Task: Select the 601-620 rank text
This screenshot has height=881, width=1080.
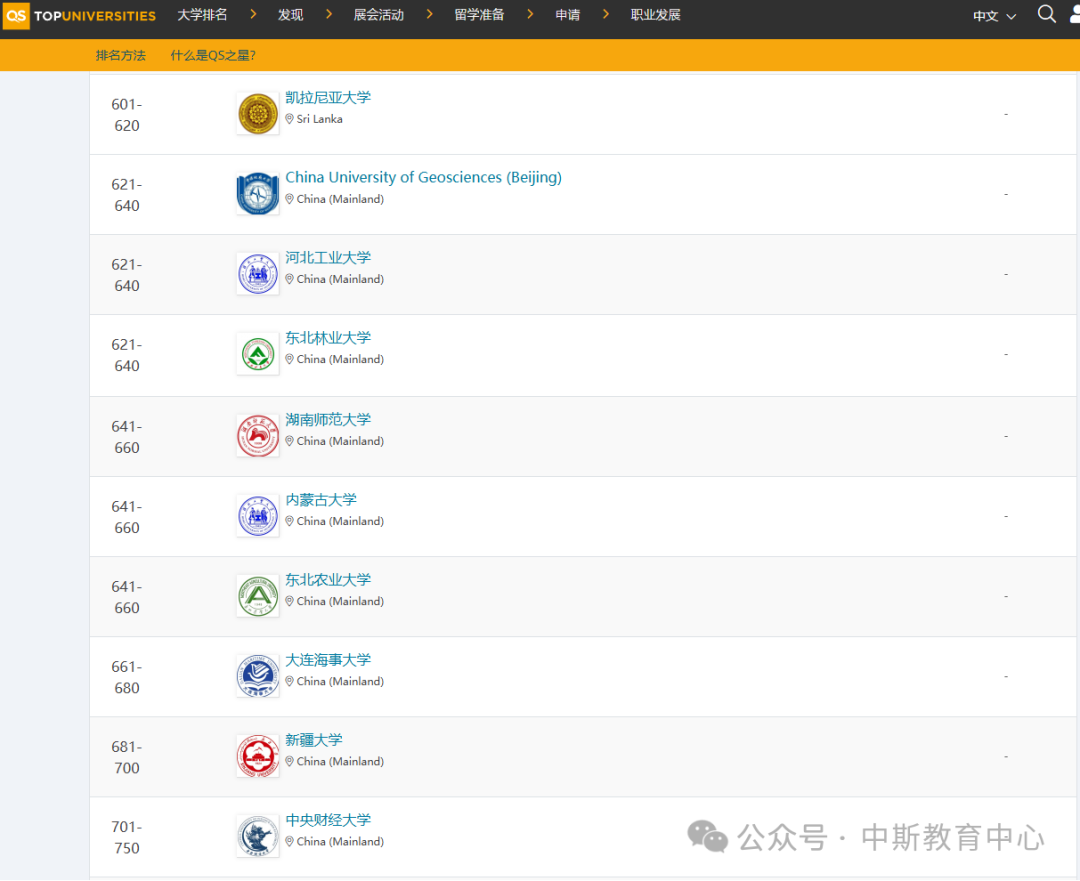Action: click(127, 115)
